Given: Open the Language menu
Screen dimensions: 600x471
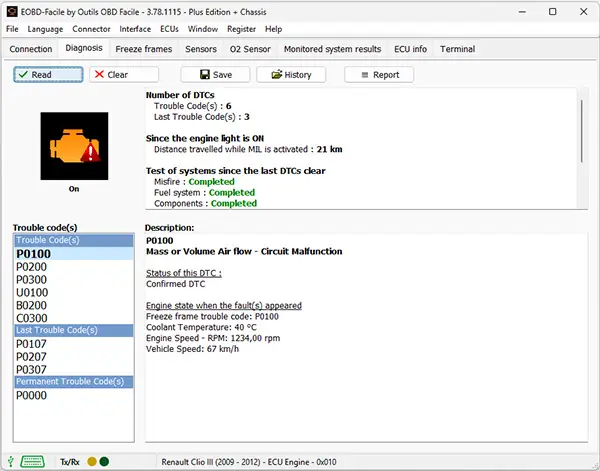Looking at the screenshot, I should tap(45, 29).
